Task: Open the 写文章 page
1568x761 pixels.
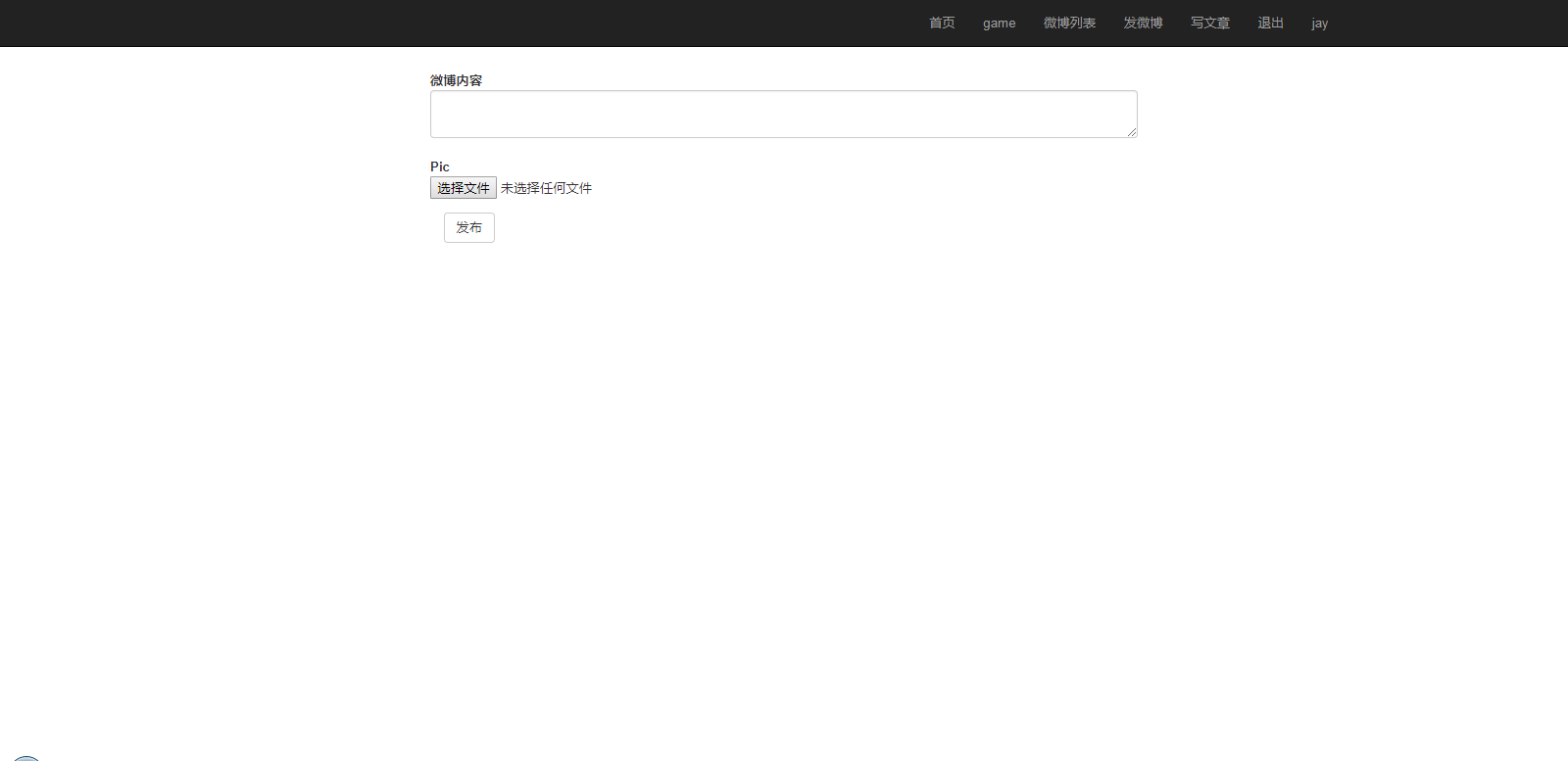Action: tap(1210, 23)
